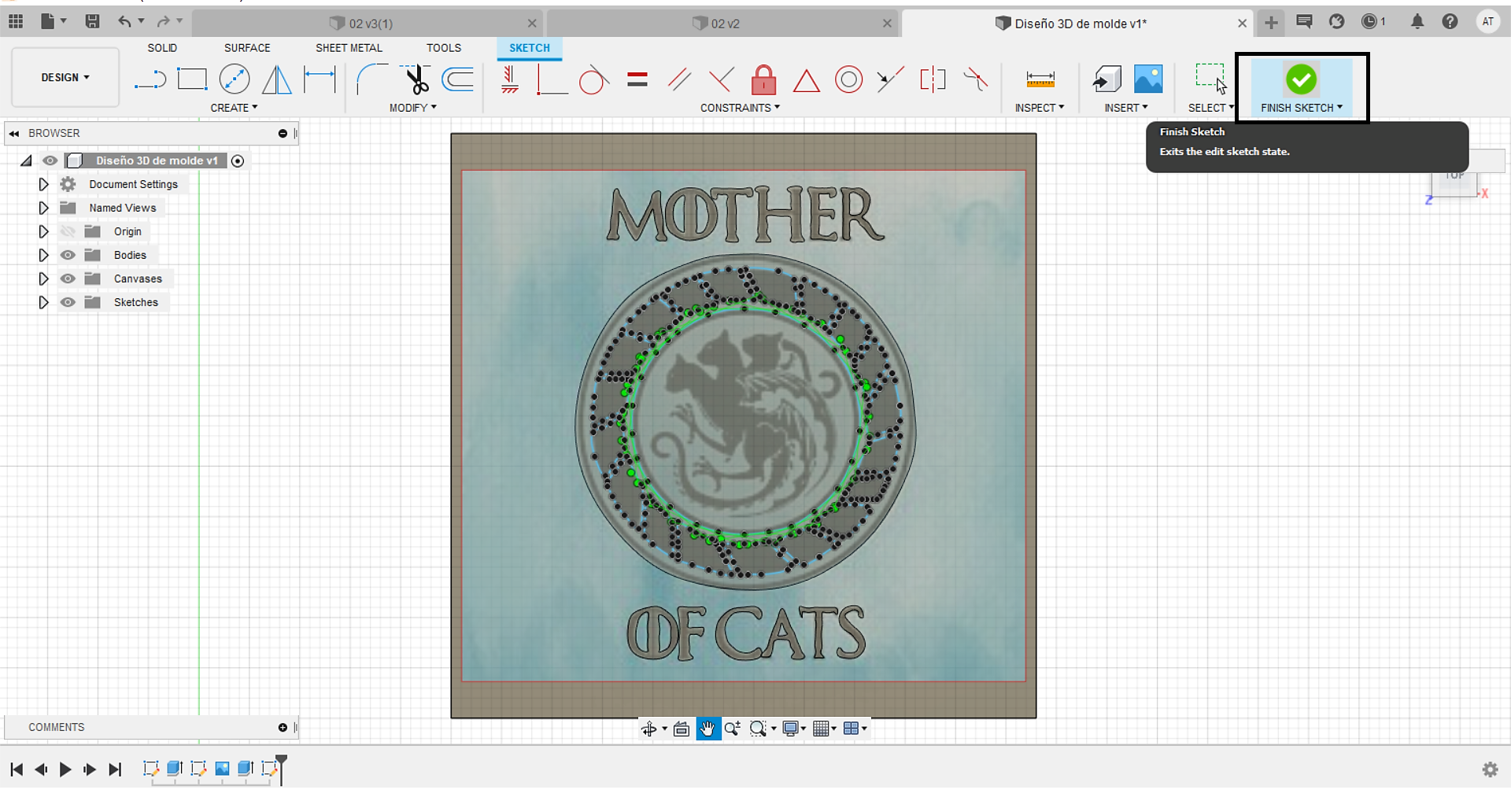1511x812 pixels.
Task: Collapse the root component tree triangle
Action: 26,161
